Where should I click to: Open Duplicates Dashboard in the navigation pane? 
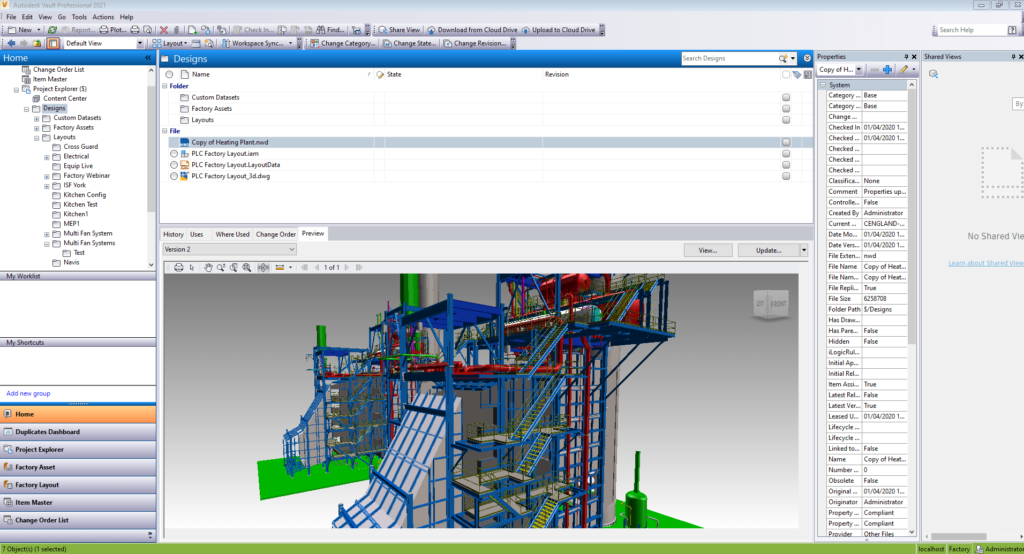coord(78,432)
